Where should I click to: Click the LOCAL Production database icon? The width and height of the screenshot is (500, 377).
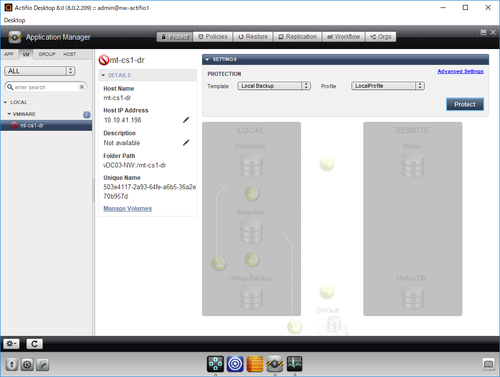click(251, 165)
